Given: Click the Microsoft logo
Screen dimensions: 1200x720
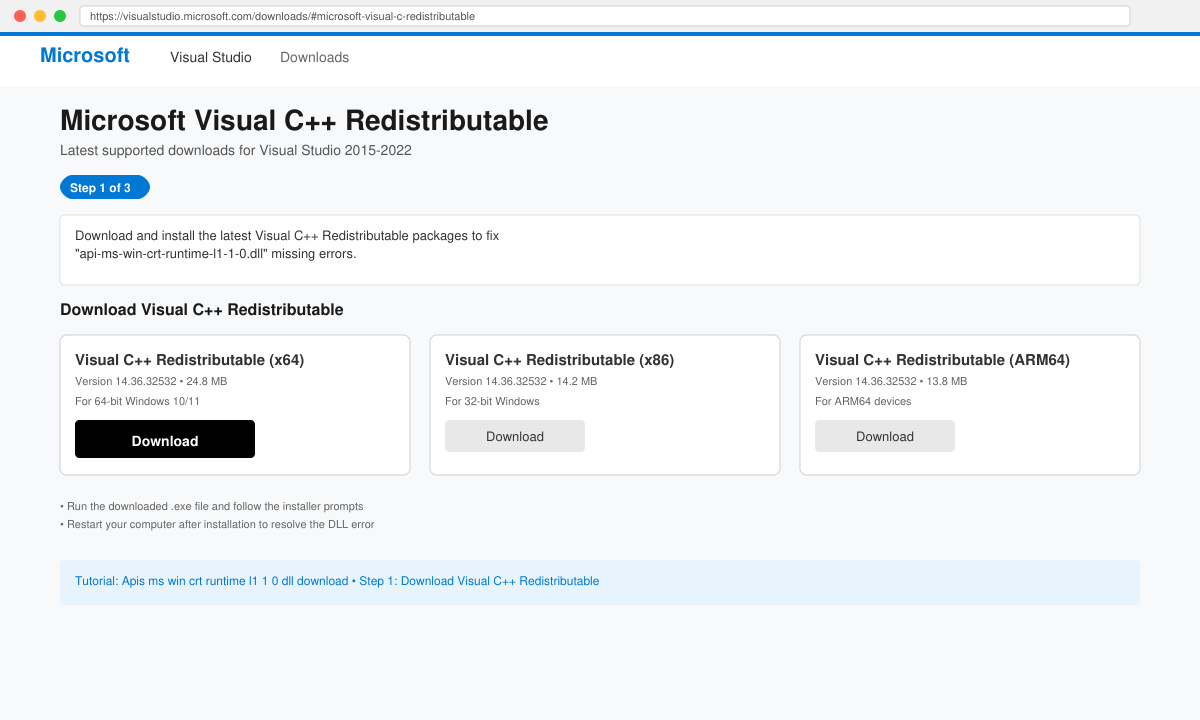Looking at the screenshot, I should pos(85,56).
